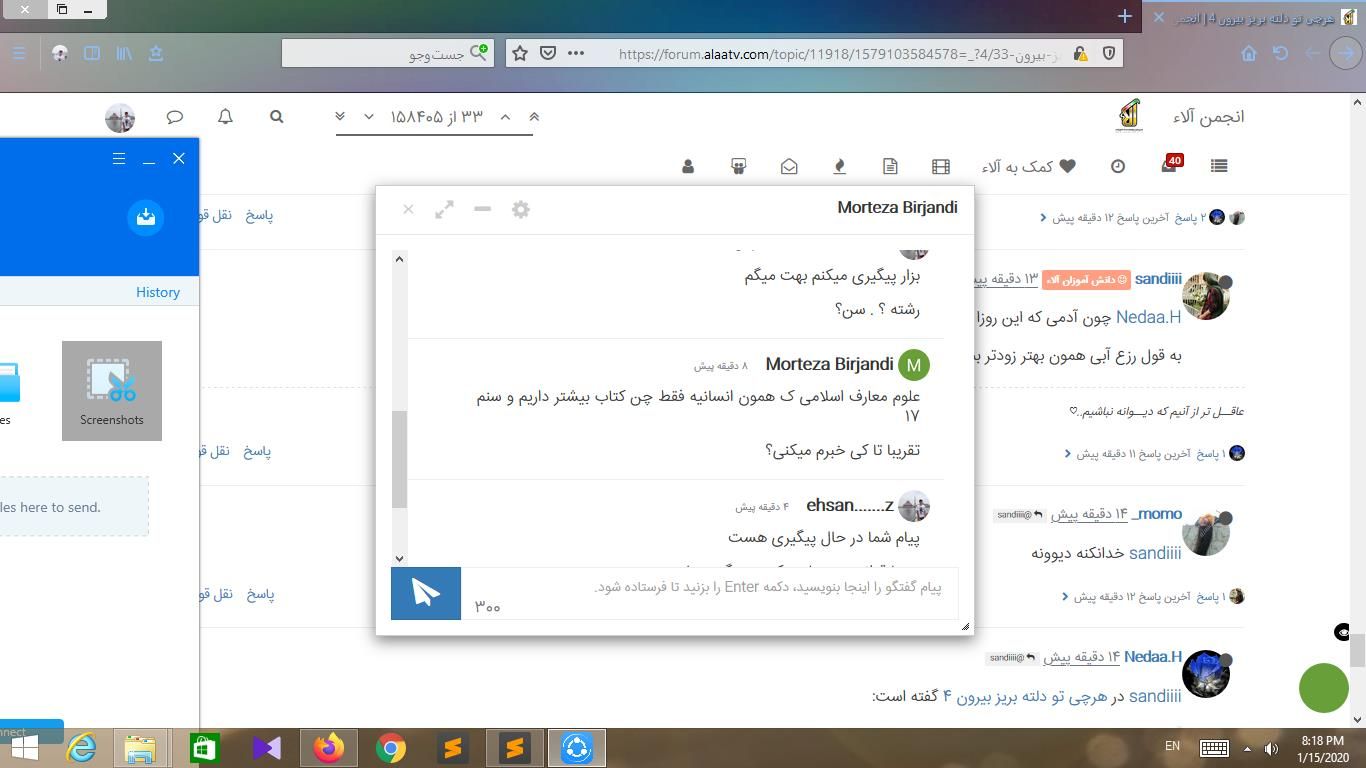Image resolution: width=1366 pixels, height=768 pixels.
Task: Open the categories list menu icon
Action: (1218, 166)
